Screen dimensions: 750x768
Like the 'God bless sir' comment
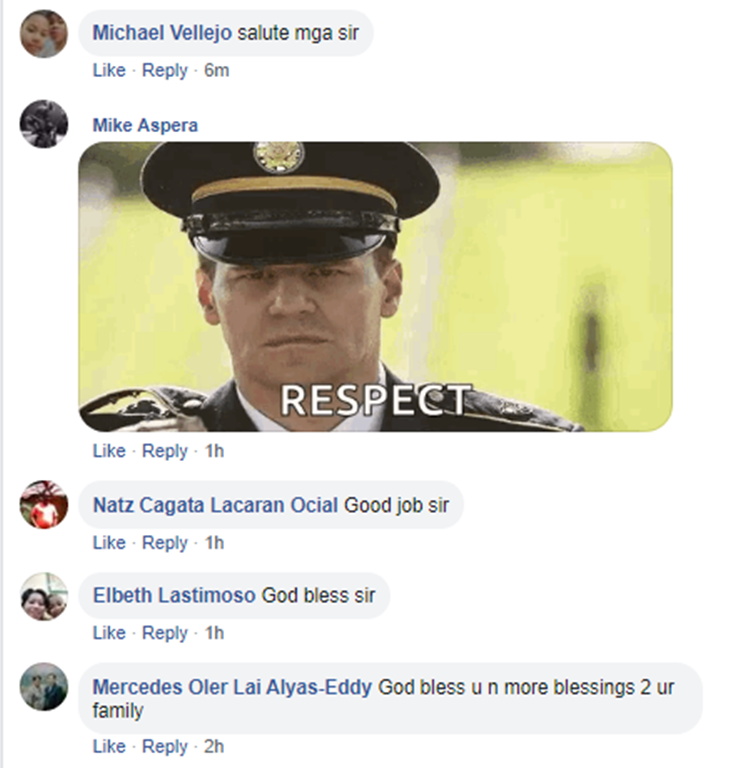pos(109,633)
